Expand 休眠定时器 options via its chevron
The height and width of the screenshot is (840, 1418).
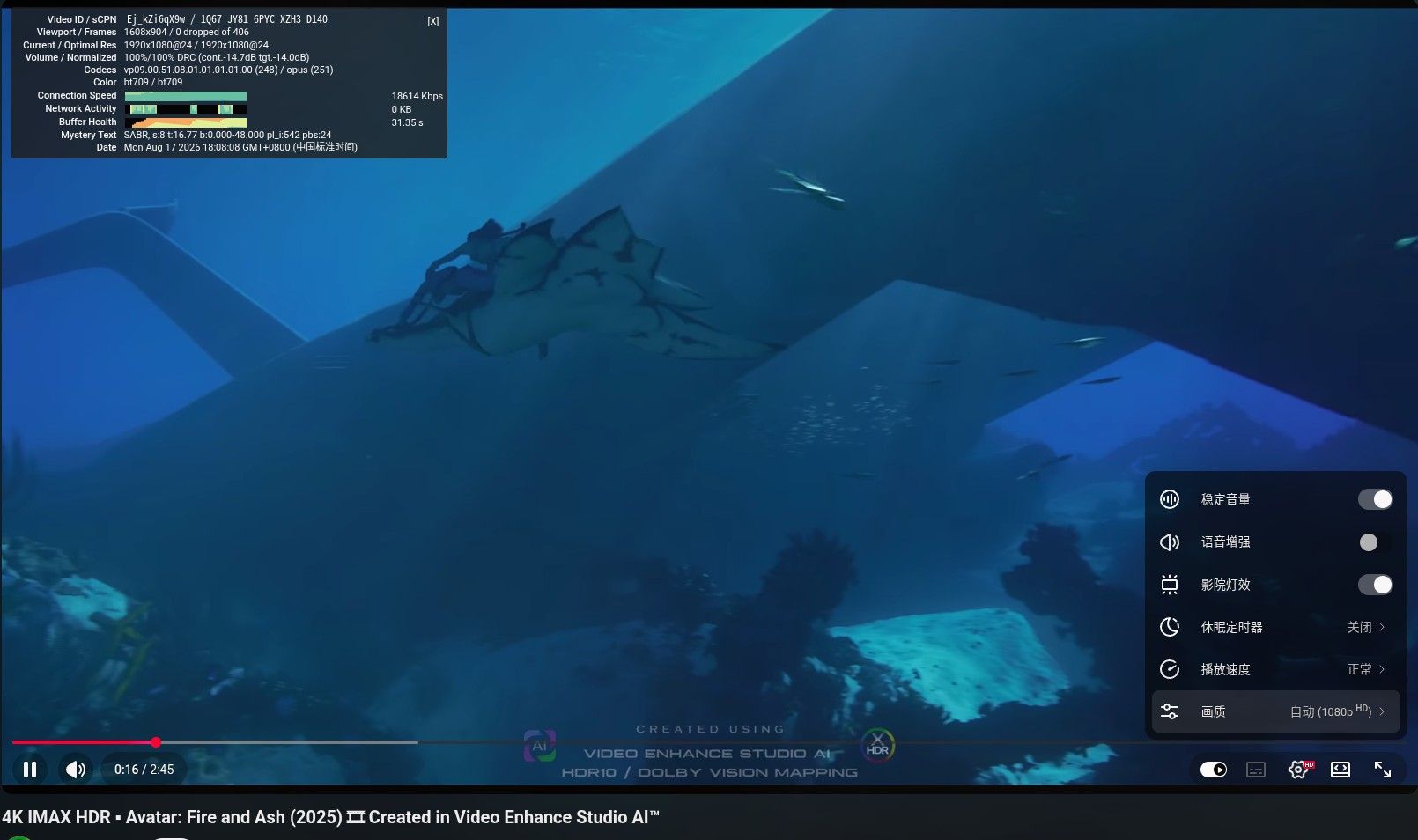[1382, 627]
